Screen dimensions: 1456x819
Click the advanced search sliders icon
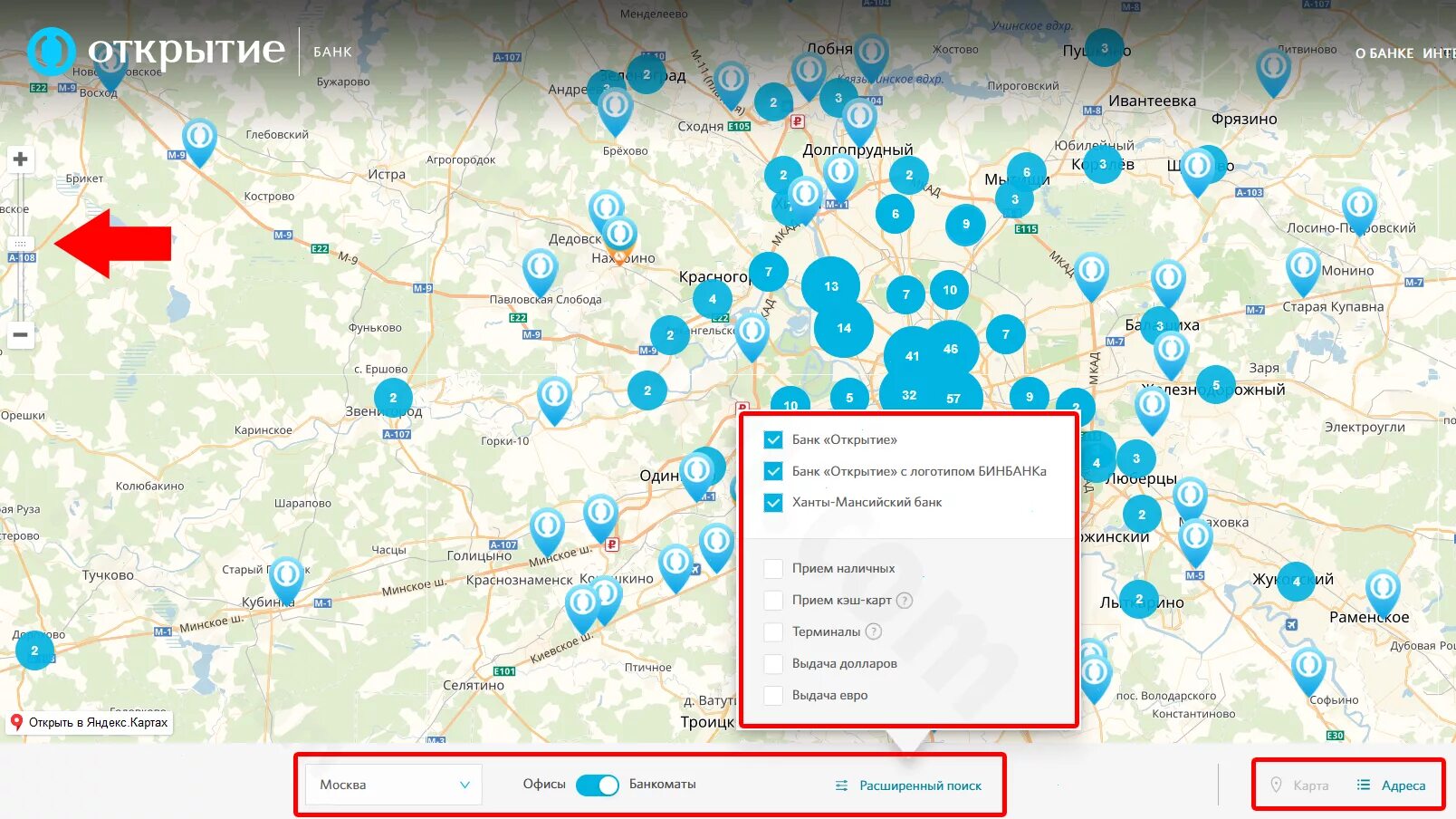(x=841, y=785)
